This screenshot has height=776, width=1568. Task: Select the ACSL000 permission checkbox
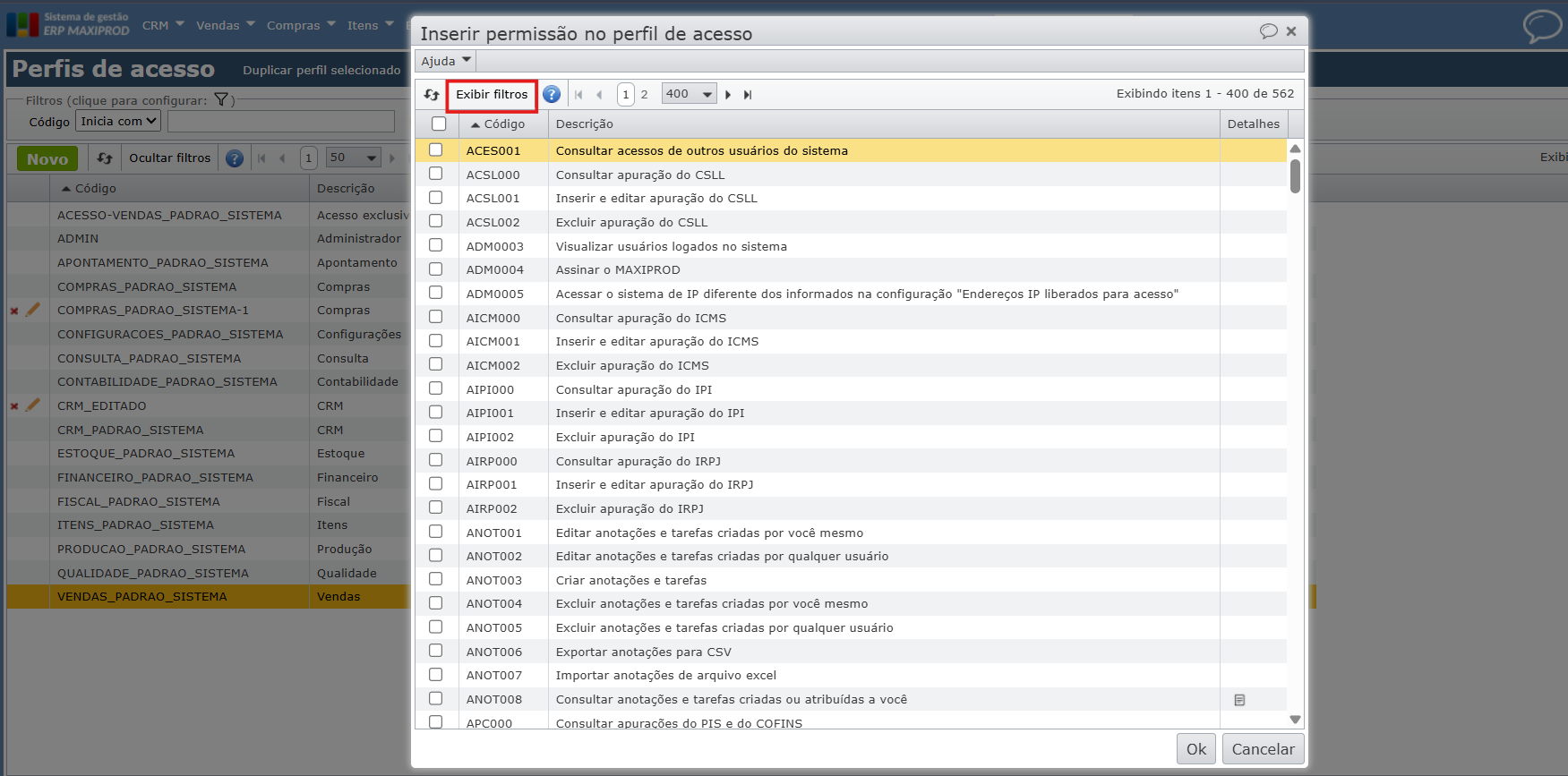click(x=436, y=174)
